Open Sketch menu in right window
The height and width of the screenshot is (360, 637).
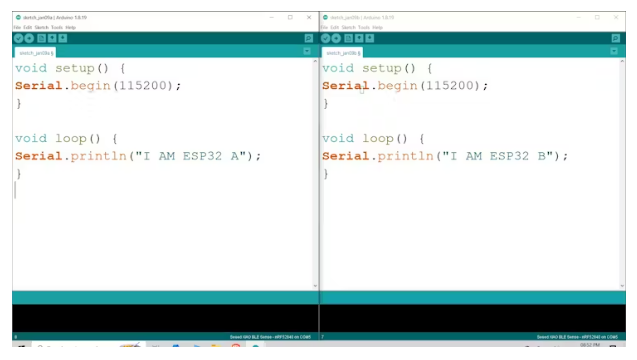349,28
